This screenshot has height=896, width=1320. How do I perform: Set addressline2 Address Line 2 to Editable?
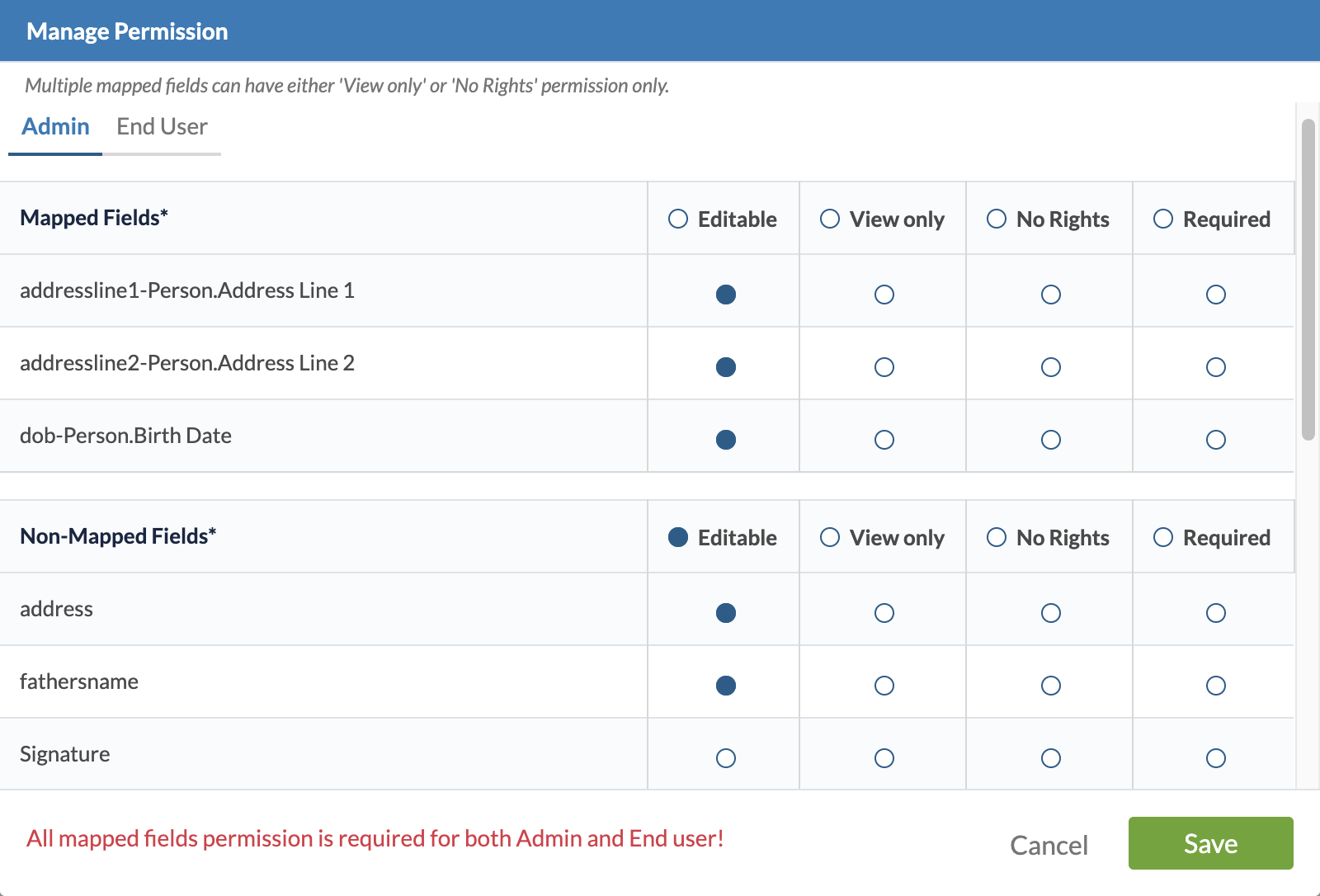pos(726,367)
